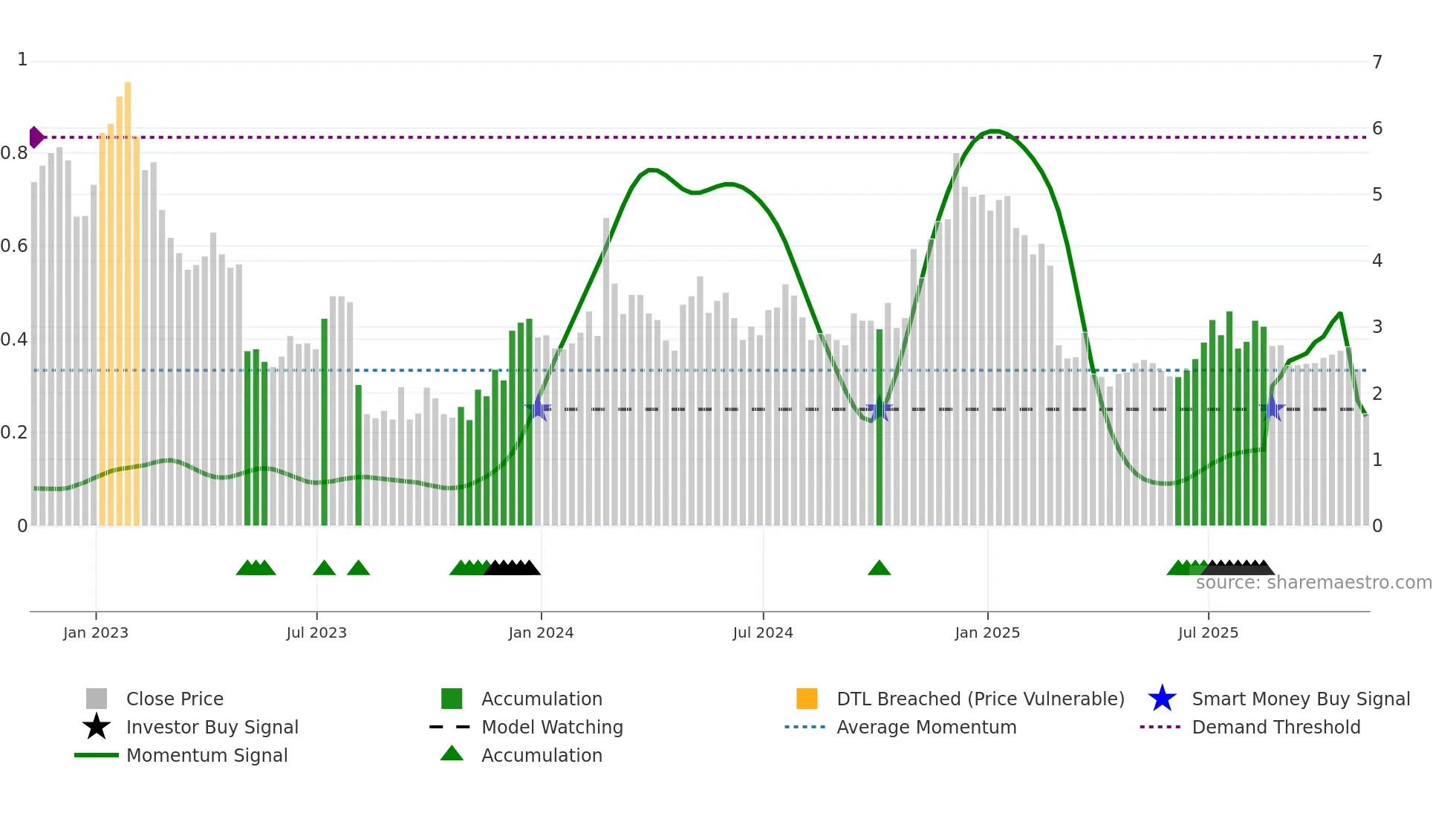This screenshot has height=819, width=1456.
Task: Click the blue star Smart Money legend icon
Action: [1162, 699]
